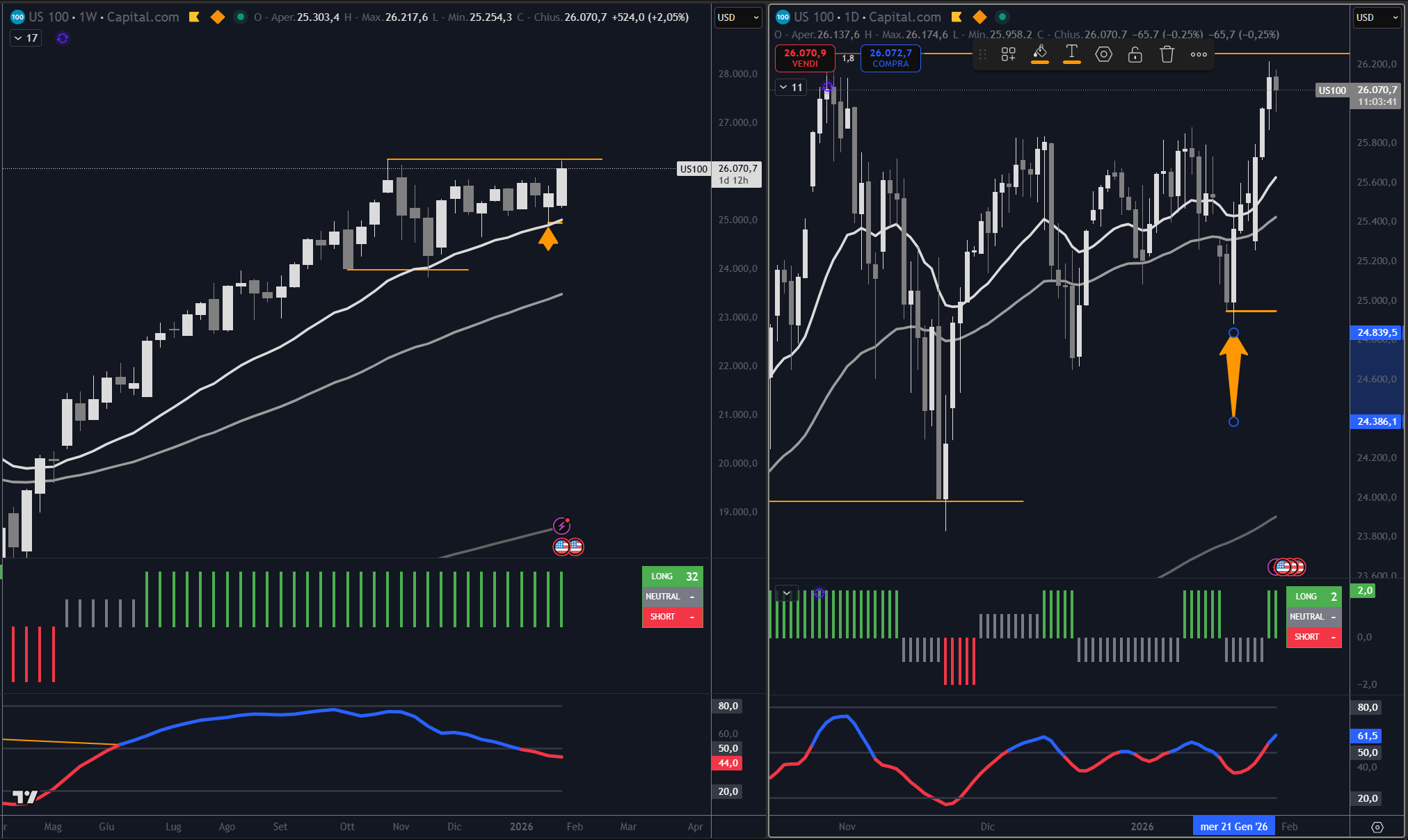Click the US 100 1D symbol title
This screenshot has height=840, width=1408.
867,17
